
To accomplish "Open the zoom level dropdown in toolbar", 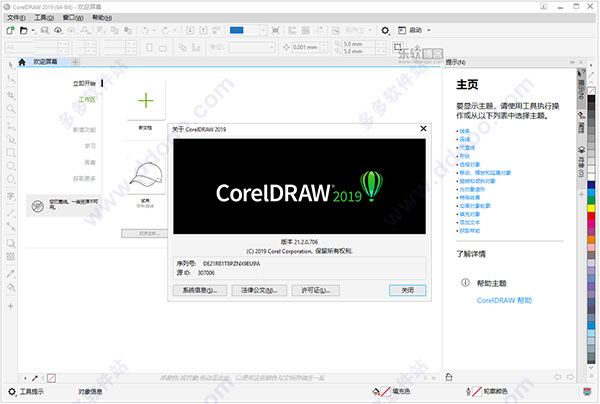I will [263, 30].
